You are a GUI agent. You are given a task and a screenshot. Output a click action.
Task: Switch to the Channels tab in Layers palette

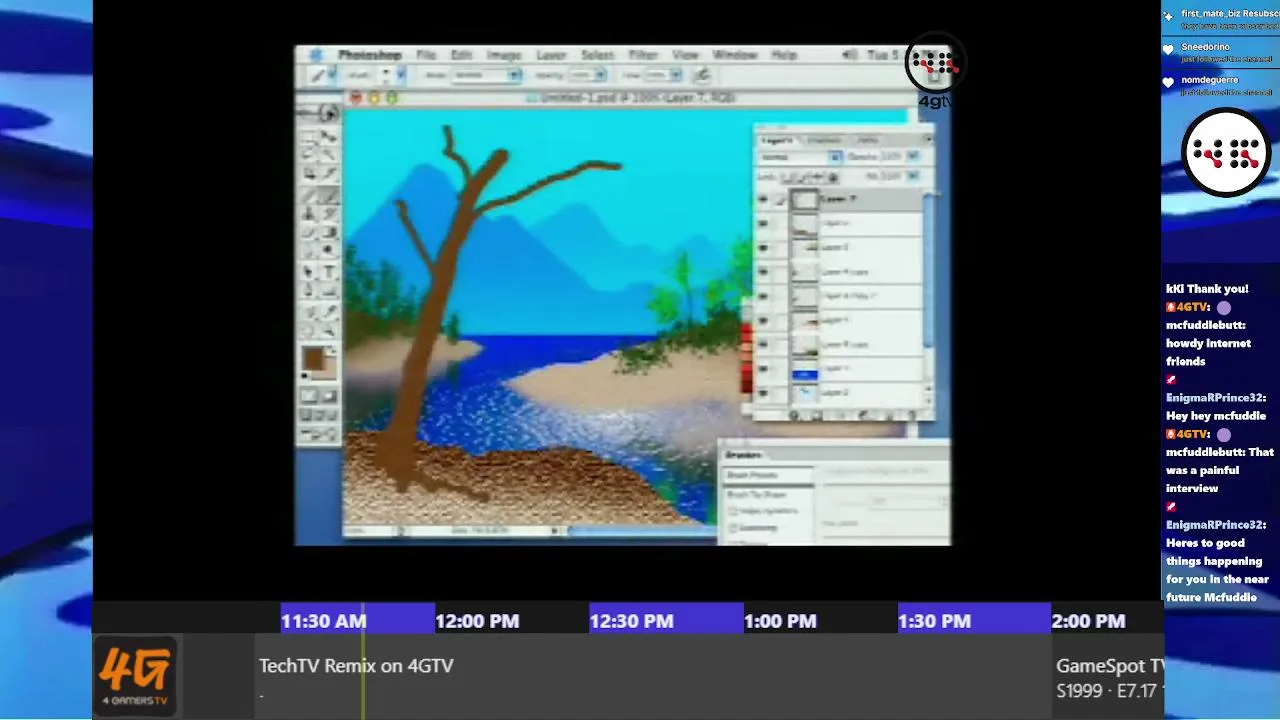(x=824, y=140)
